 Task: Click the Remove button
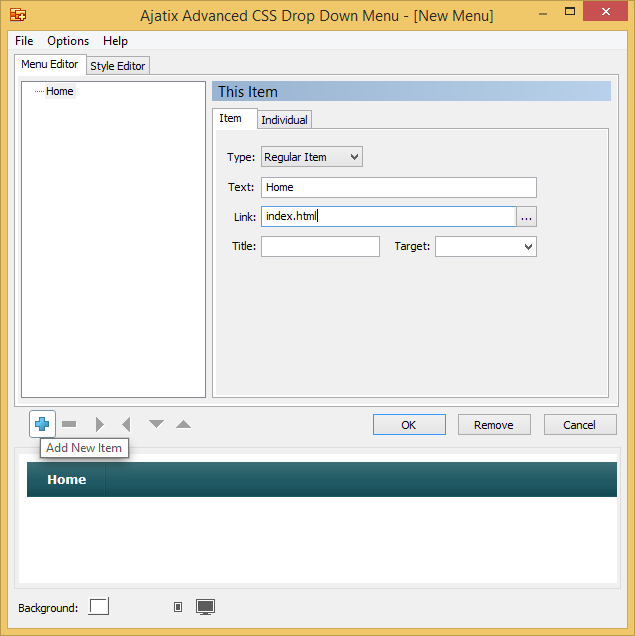pyautogui.click(x=494, y=425)
